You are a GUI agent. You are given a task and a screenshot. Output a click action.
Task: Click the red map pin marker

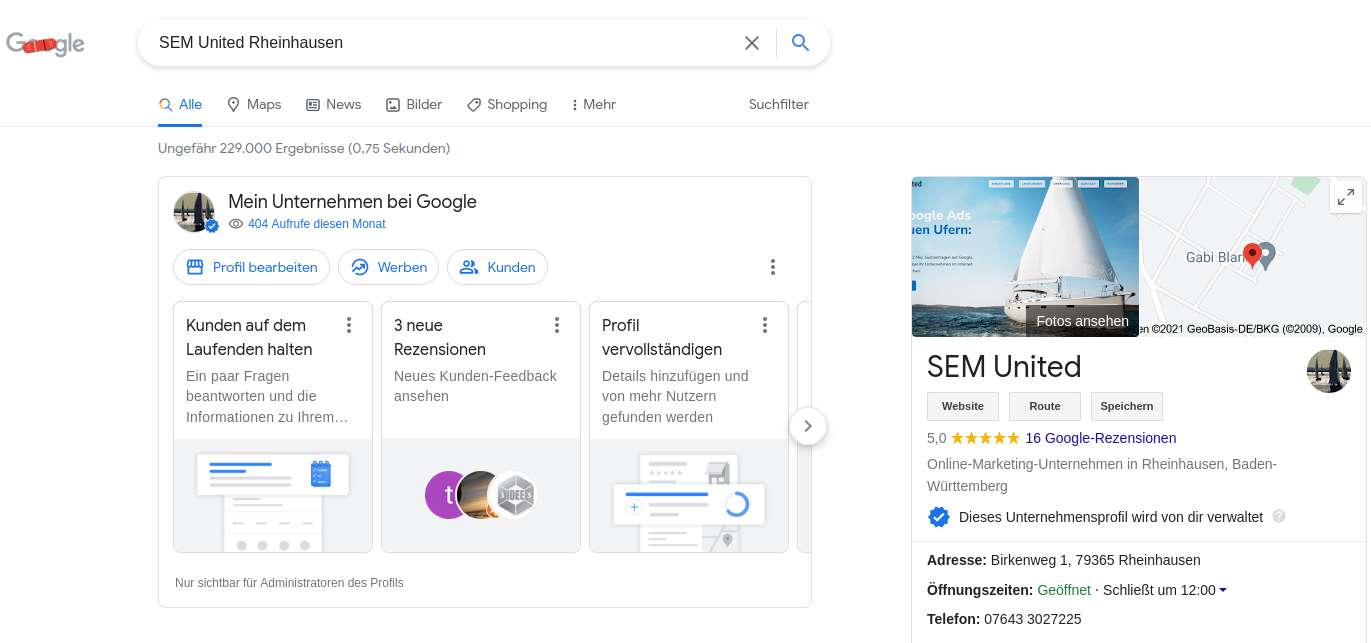click(1252, 256)
